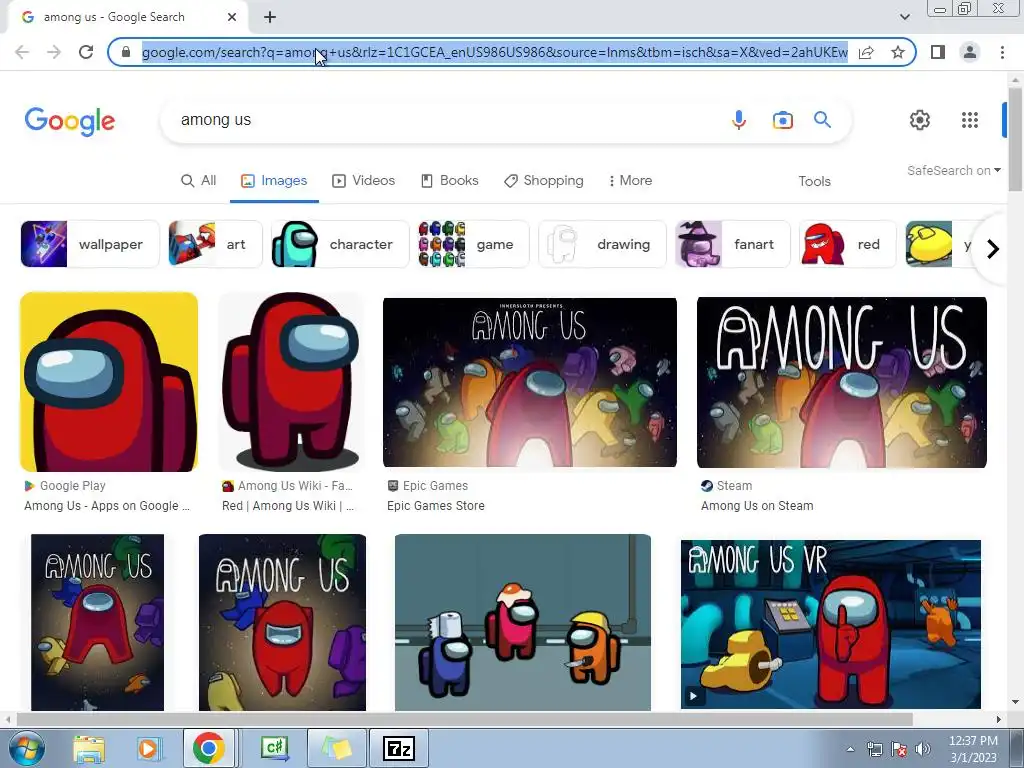Submit search with the magnifier icon
Screen dimensions: 1024x768
point(822,120)
